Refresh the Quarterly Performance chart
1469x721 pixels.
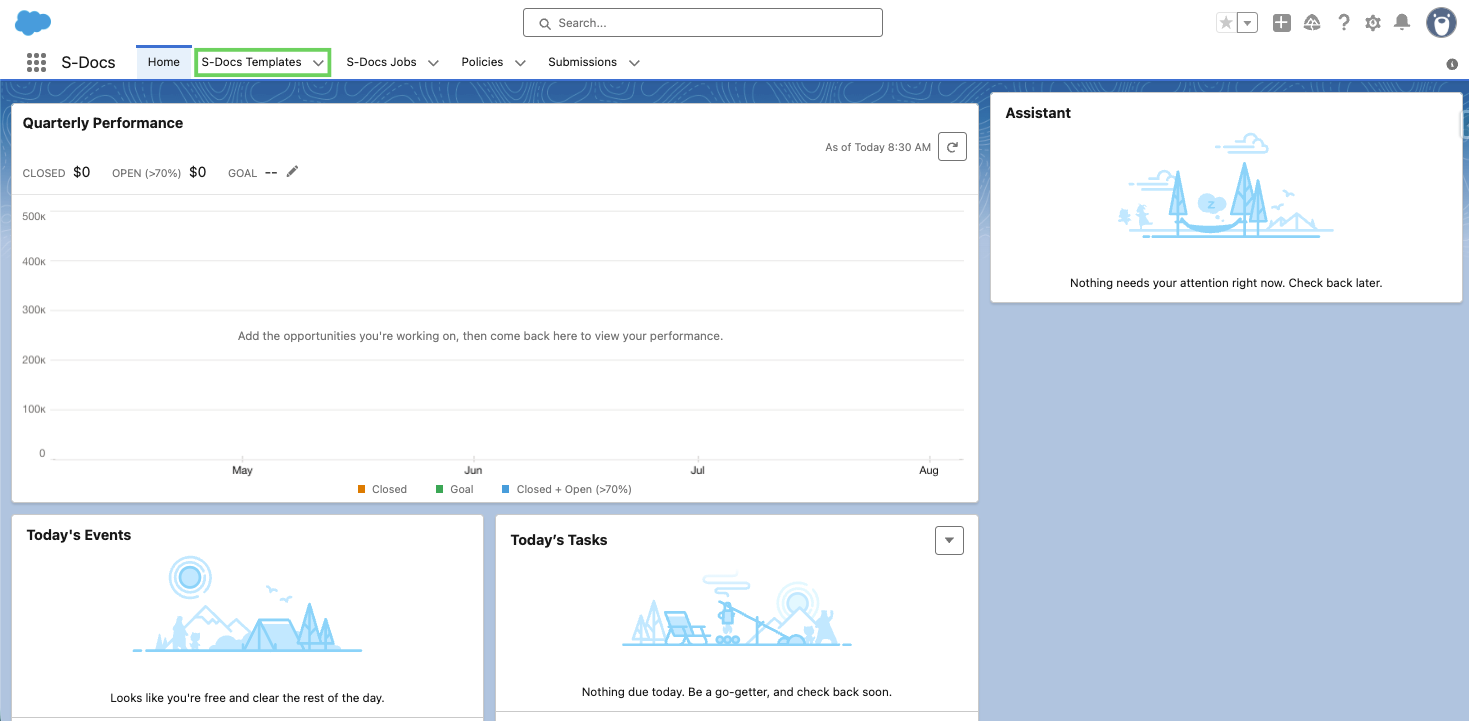[x=953, y=147]
